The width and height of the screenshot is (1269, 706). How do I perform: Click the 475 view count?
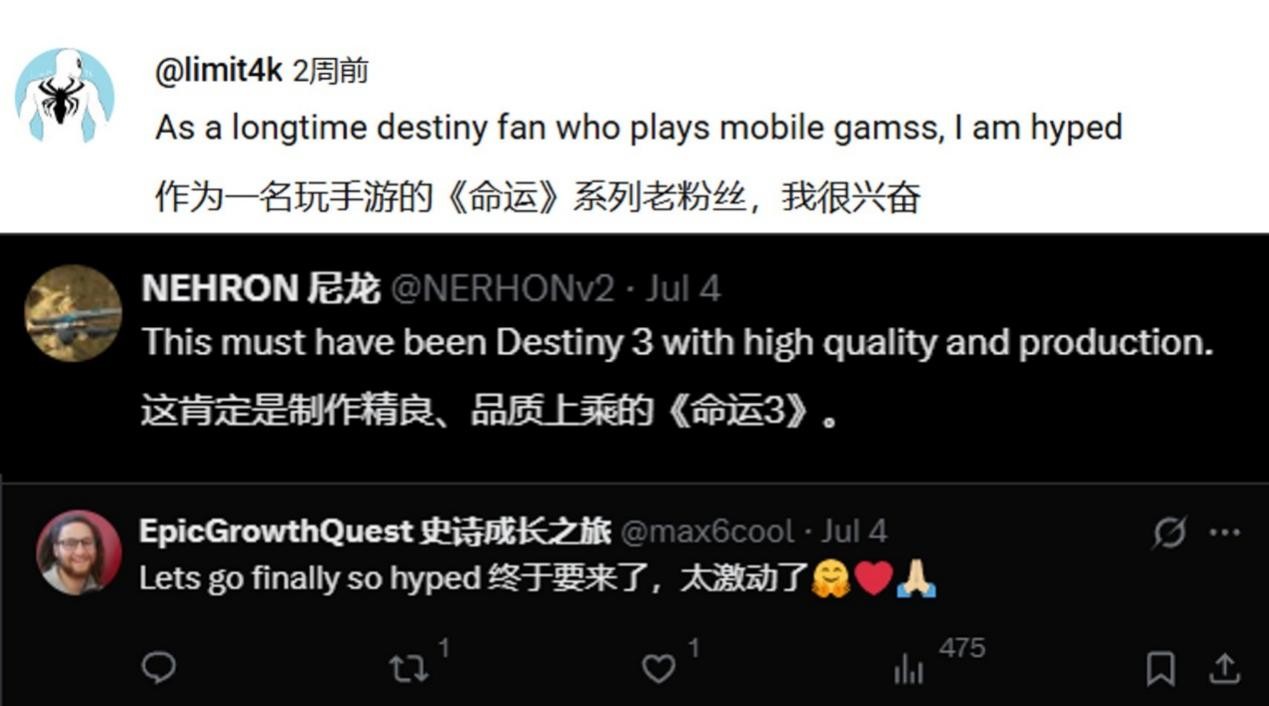(x=962, y=648)
